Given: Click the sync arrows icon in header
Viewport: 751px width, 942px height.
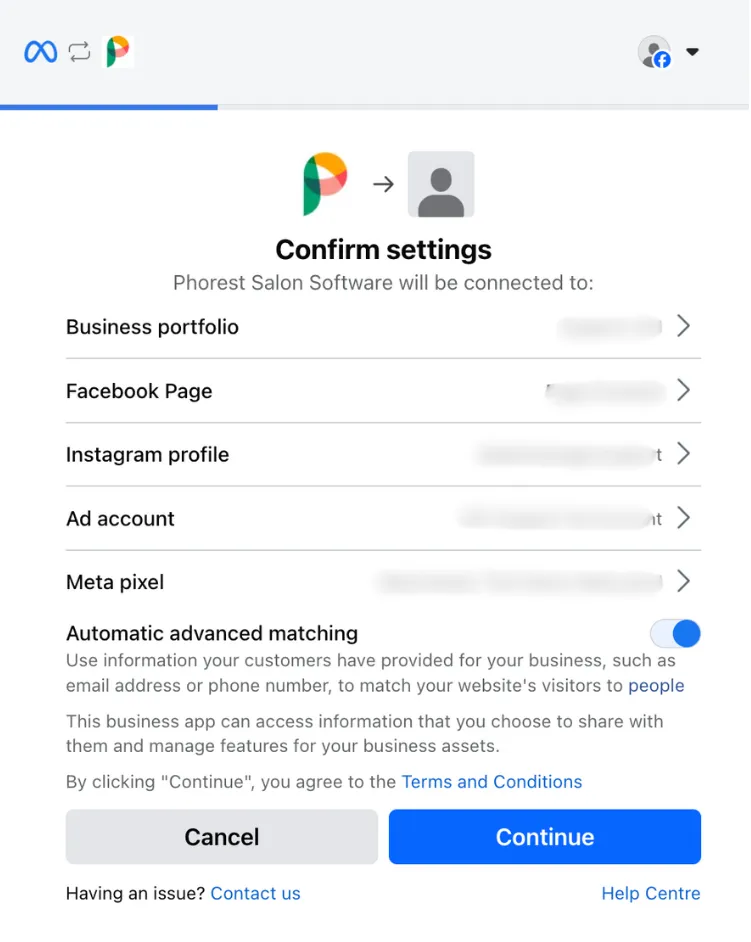Looking at the screenshot, I should 79,52.
